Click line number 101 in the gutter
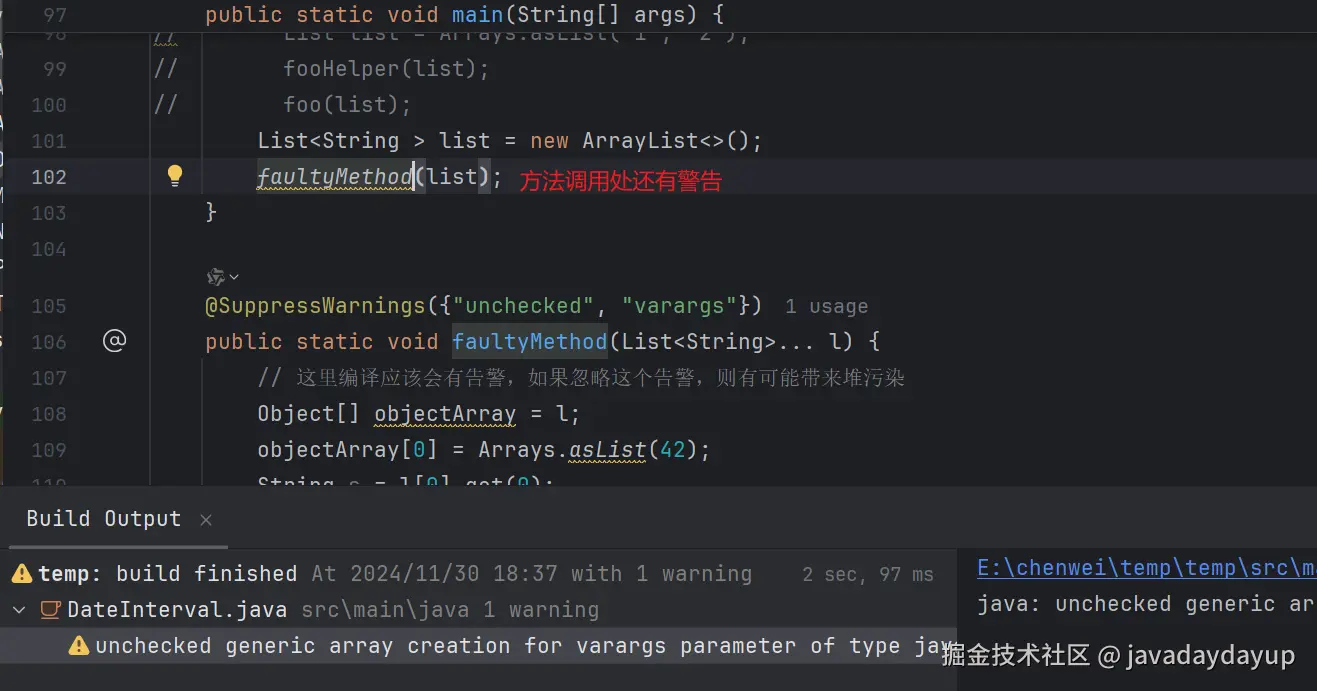This screenshot has width=1317, height=691. [x=49, y=141]
